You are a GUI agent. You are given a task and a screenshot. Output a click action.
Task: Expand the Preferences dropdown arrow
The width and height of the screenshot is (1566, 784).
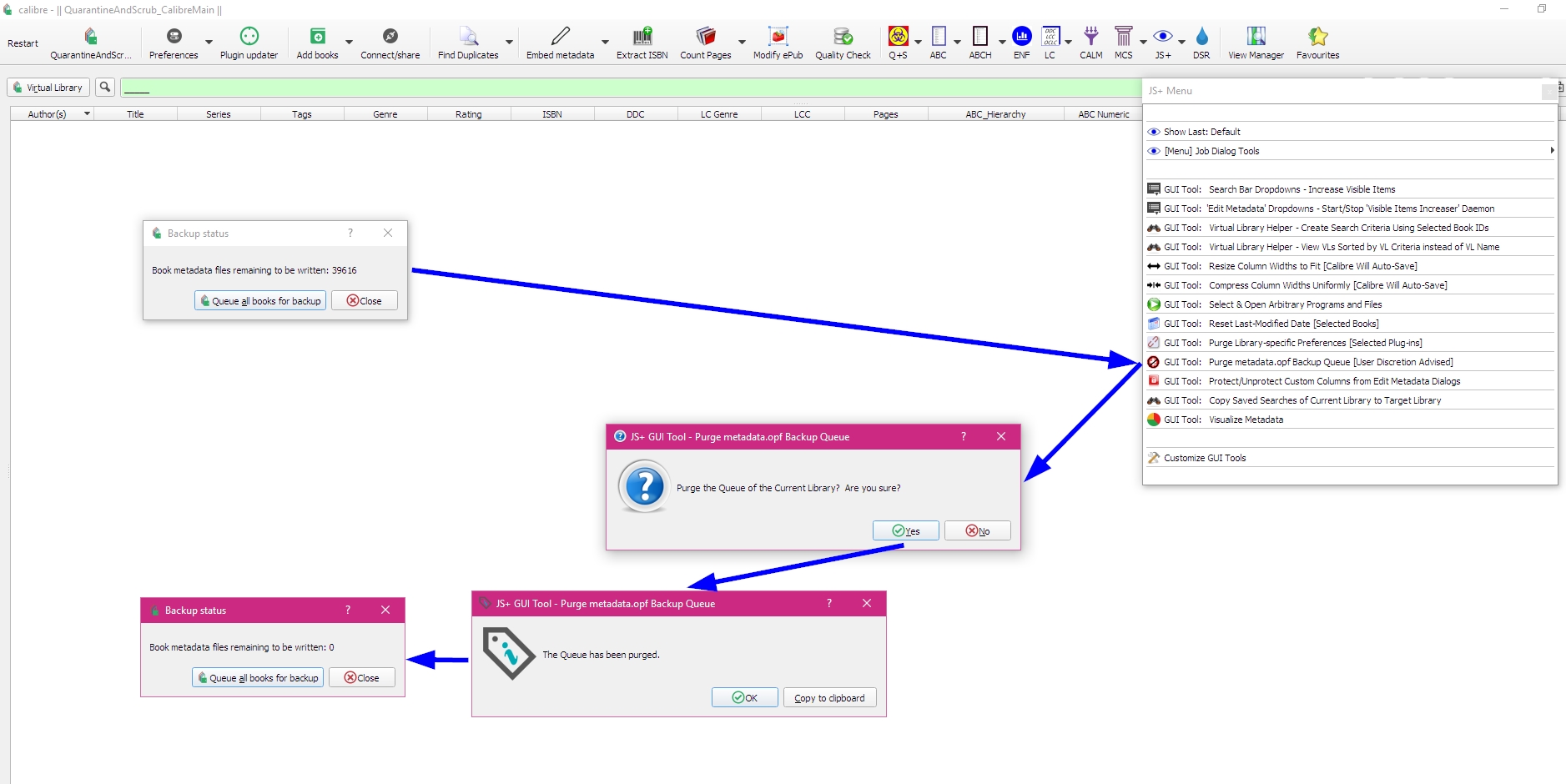pos(209,42)
